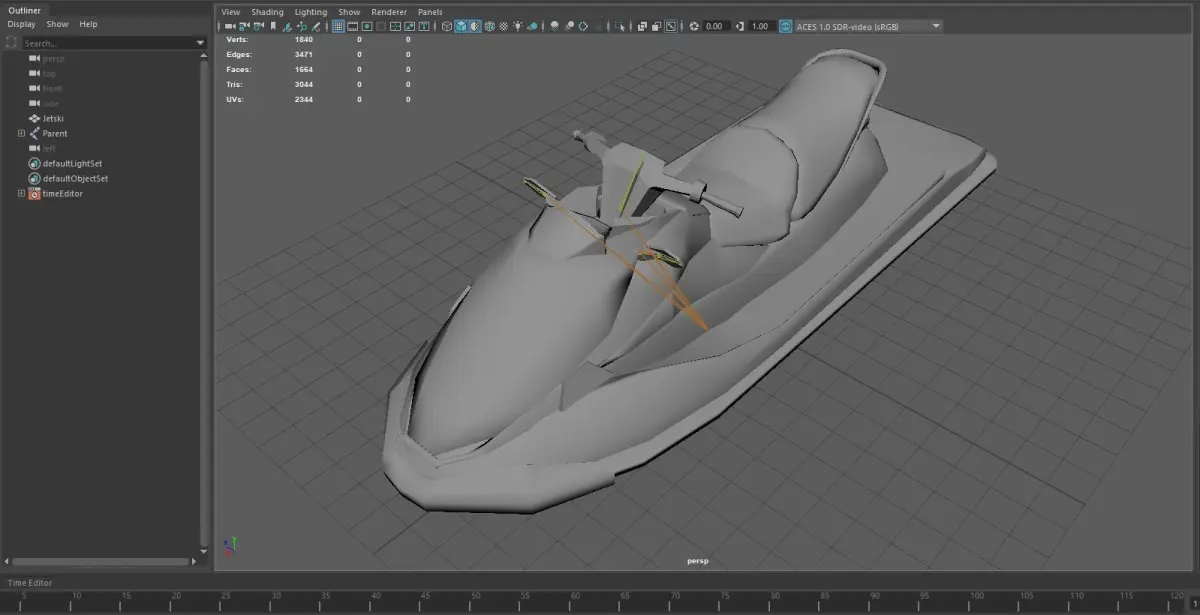Click the X-Ray icon

(x=642, y=26)
